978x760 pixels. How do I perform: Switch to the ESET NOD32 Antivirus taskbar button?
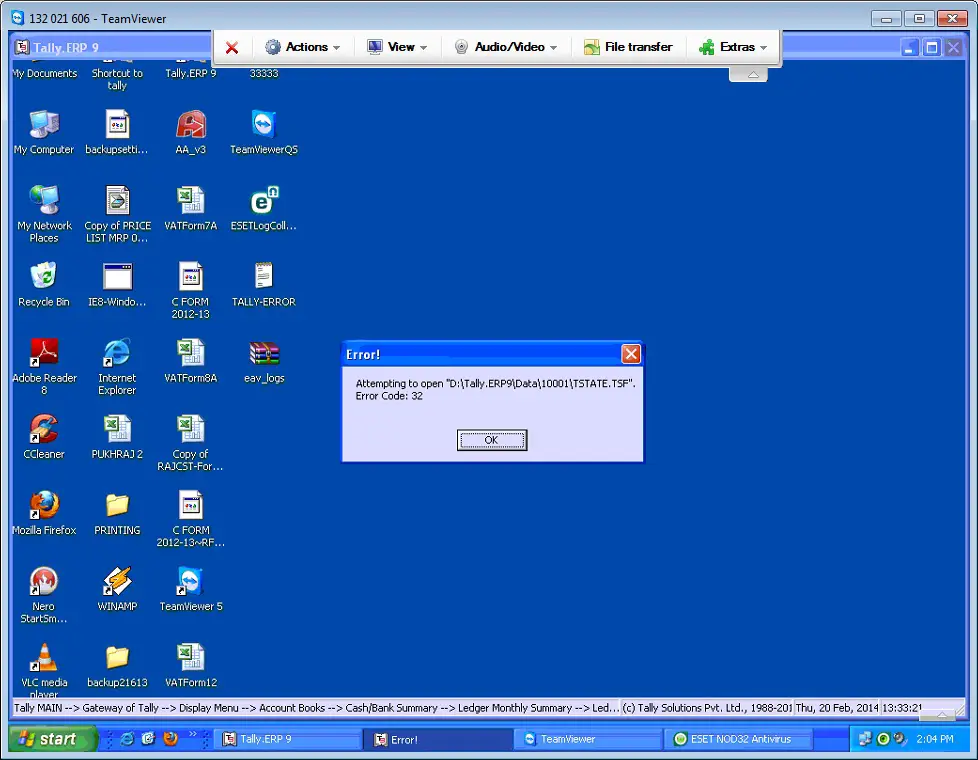coord(738,739)
